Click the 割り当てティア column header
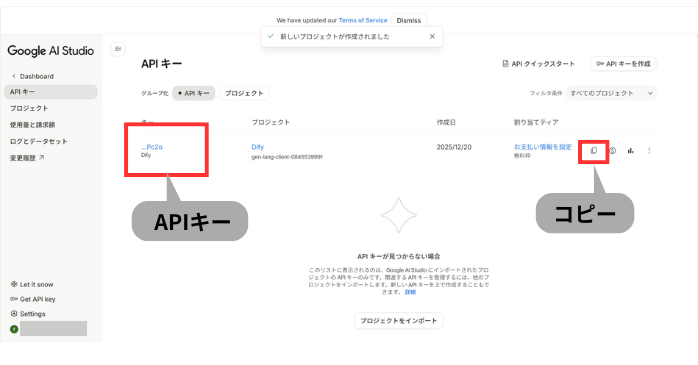 tap(536, 122)
